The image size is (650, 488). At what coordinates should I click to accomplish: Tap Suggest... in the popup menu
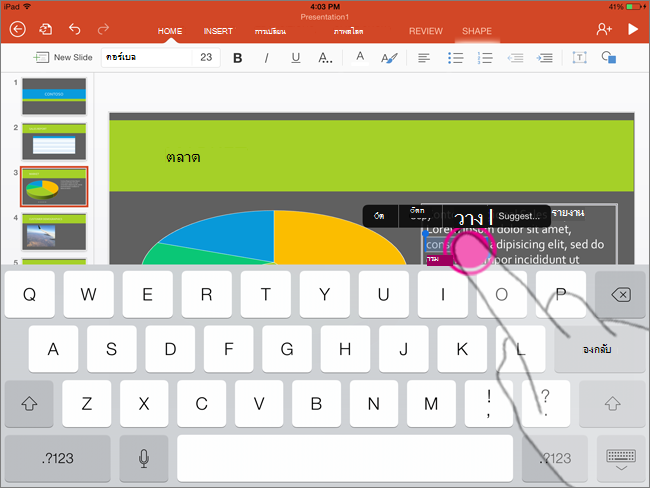point(519,216)
